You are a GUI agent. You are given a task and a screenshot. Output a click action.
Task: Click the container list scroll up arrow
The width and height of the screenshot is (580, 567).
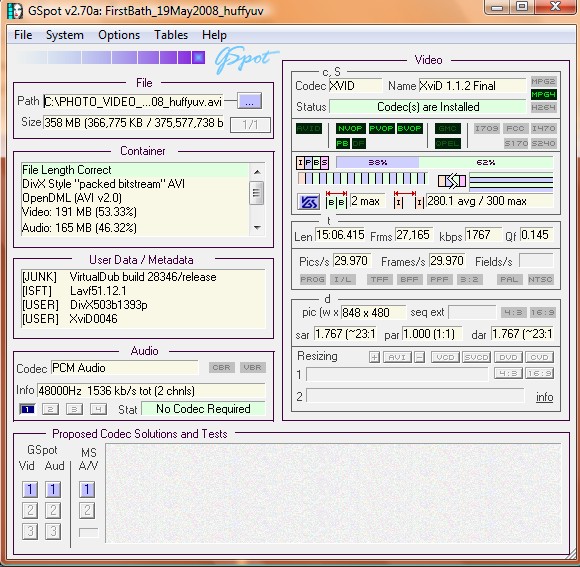(x=257, y=172)
